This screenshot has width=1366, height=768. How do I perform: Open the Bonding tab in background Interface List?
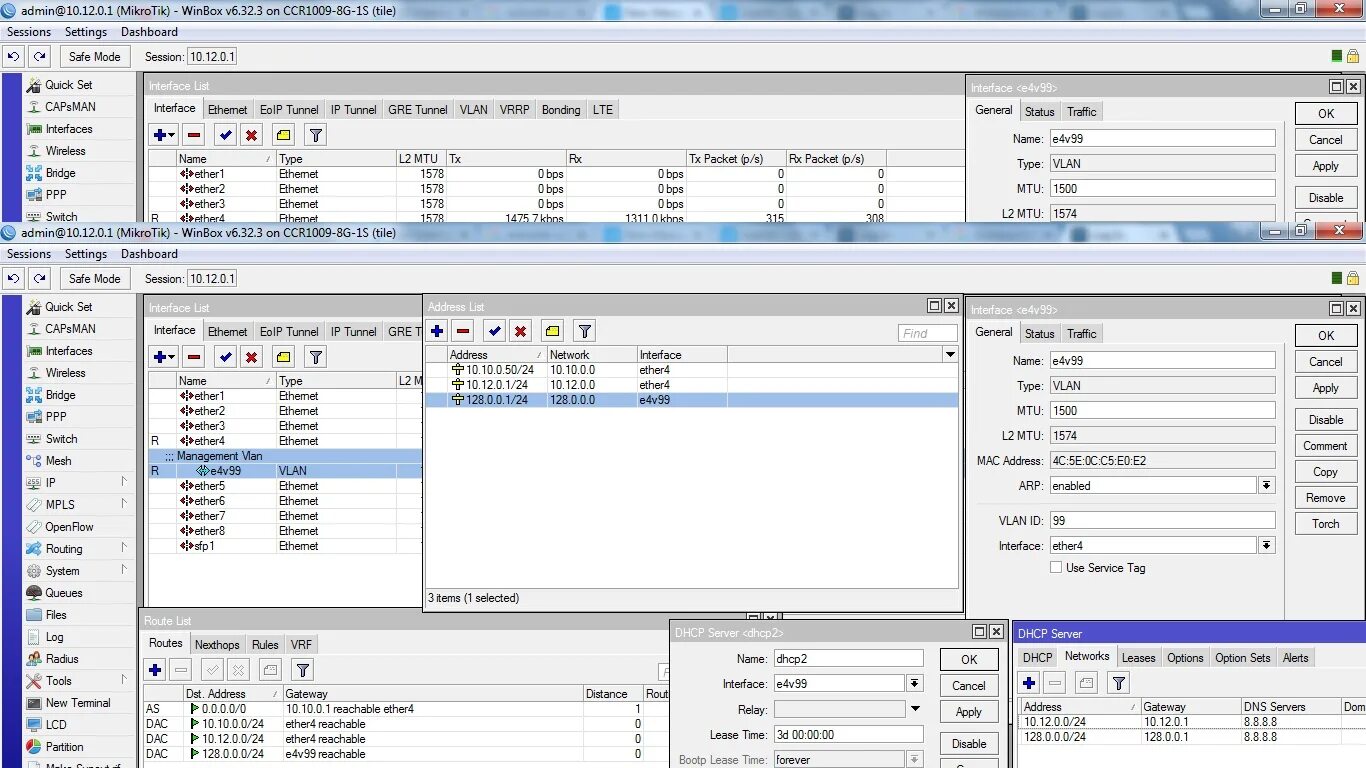pyautogui.click(x=561, y=109)
